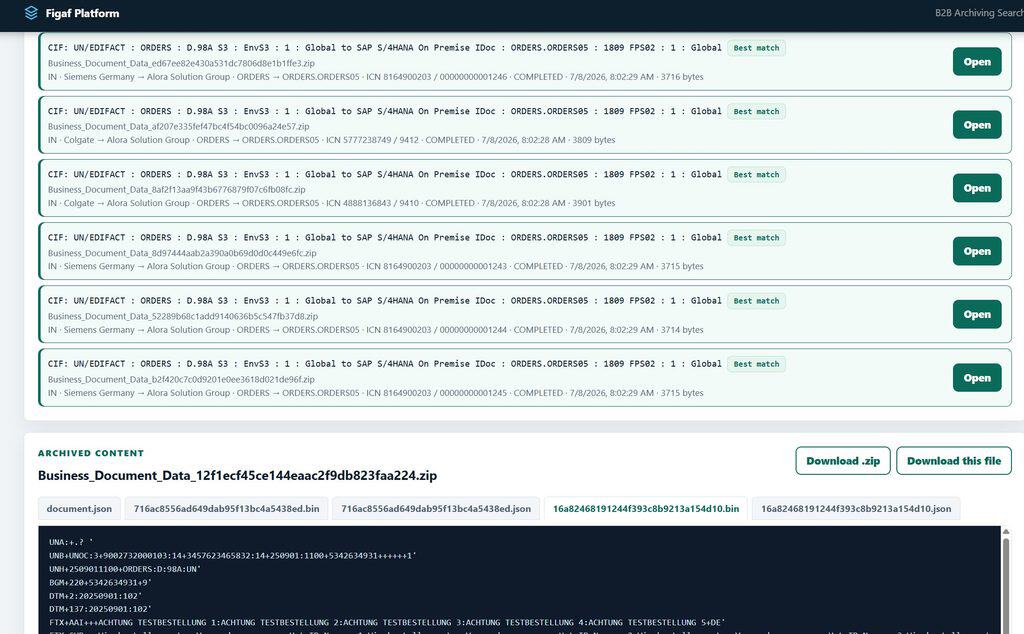
Task: Open the B2B Archiving Search header link
Action: click(979, 13)
